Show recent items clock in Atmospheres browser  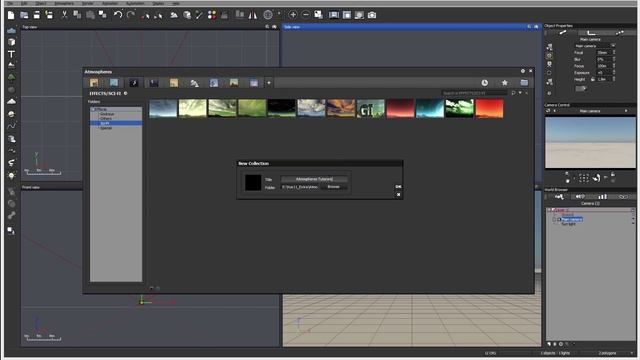pos(484,83)
